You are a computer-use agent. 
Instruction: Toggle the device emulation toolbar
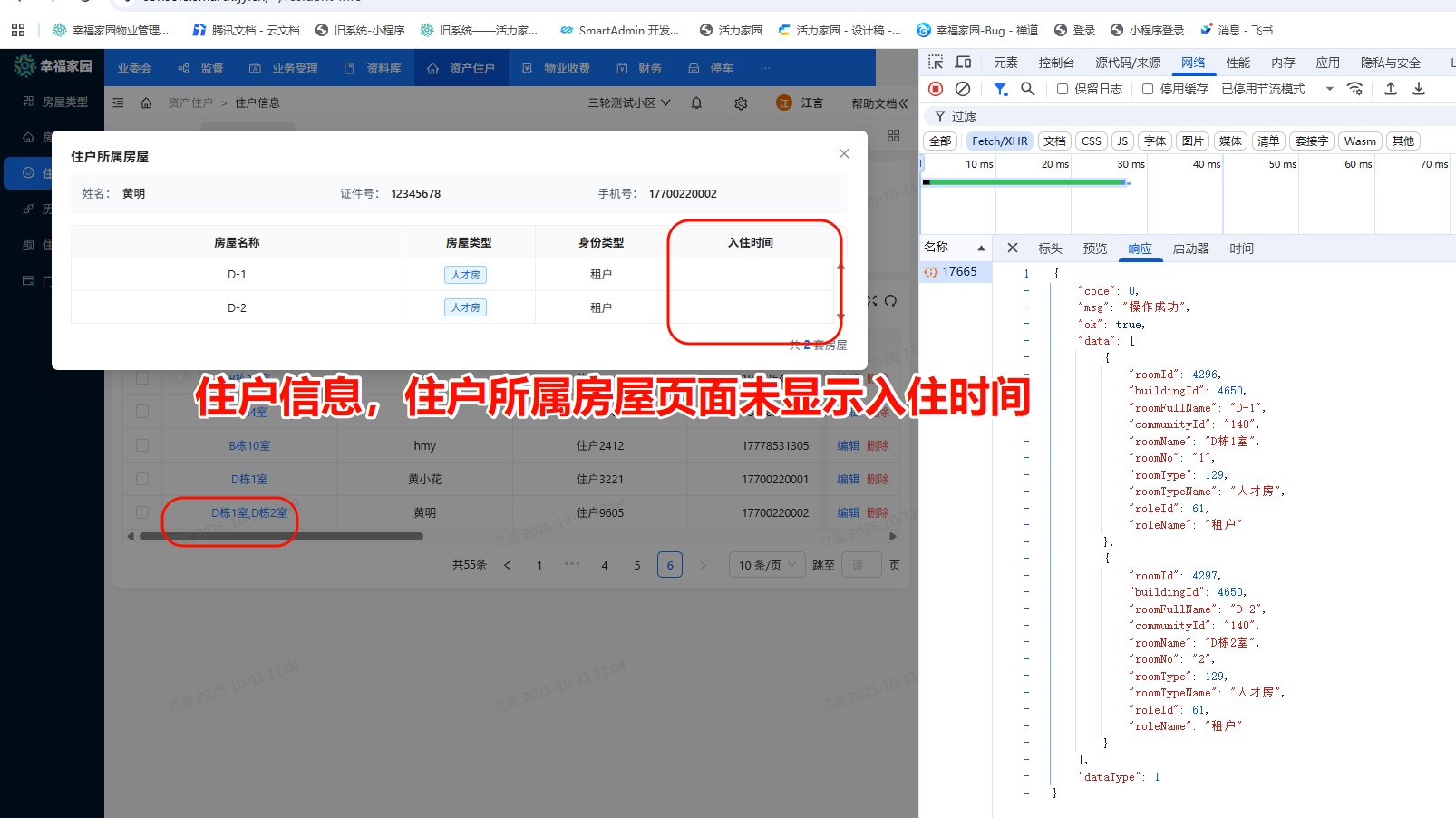click(x=963, y=62)
